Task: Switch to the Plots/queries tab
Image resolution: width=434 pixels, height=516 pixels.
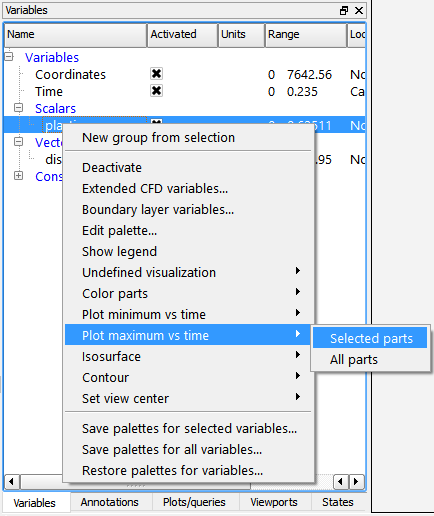Action: click(x=194, y=502)
